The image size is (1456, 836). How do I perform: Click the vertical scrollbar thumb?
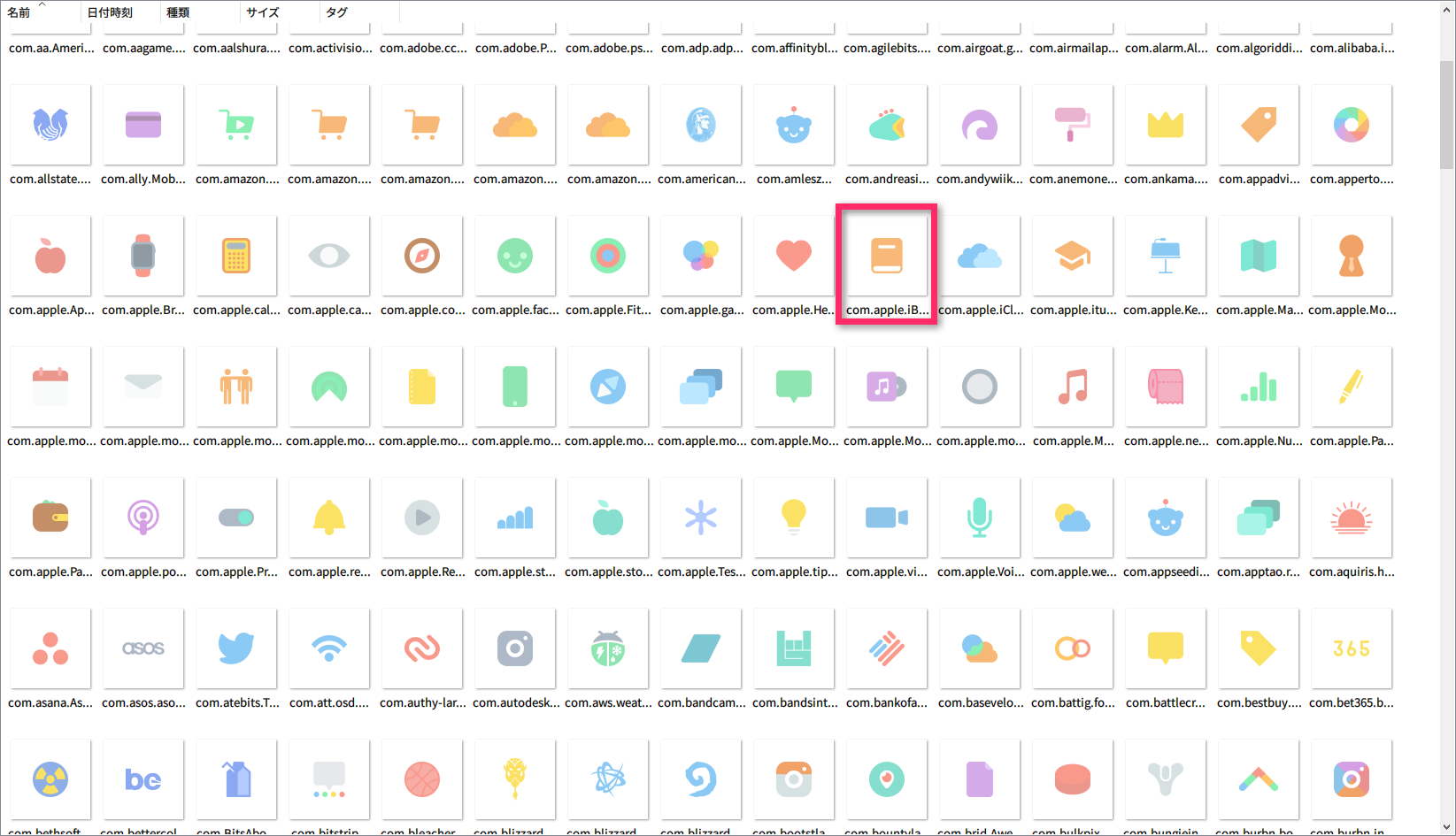[1446, 115]
